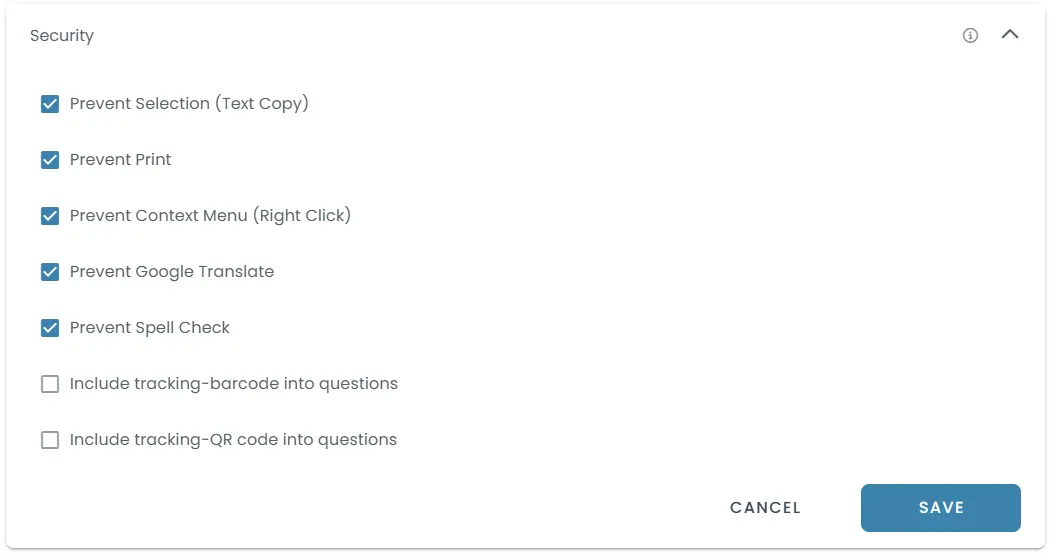Uncheck the Prevent Spell Check checkbox
This screenshot has width=1052, height=554.
(50, 328)
